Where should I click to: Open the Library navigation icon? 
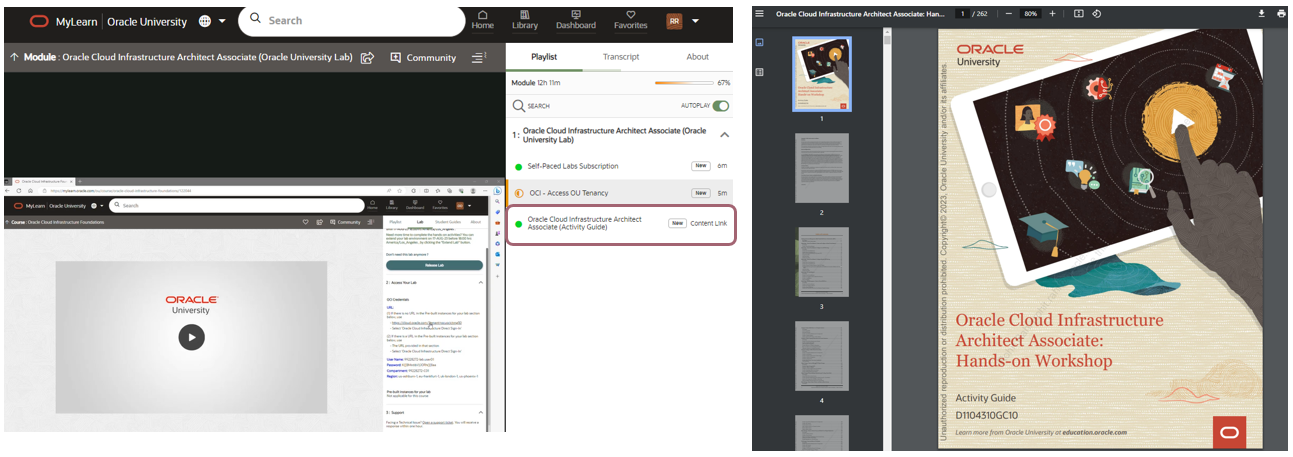click(527, 20)
